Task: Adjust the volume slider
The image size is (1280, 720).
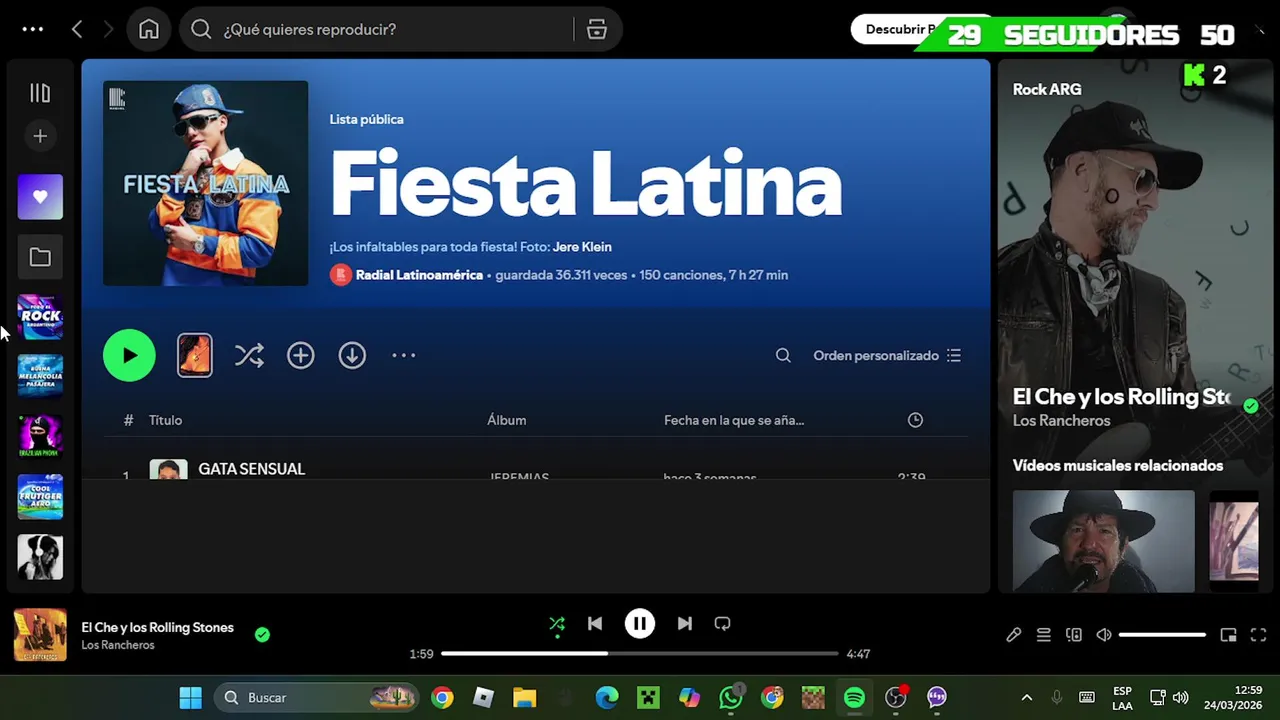Action: (1162, 635)
